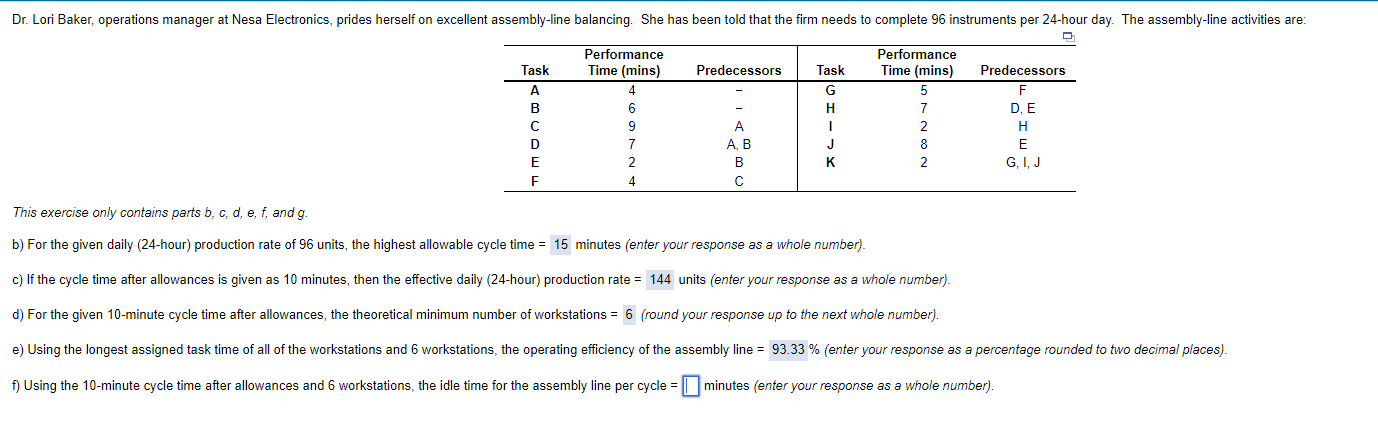Click task C's performance time 9
1378x435 pixels.
[632, 126]
